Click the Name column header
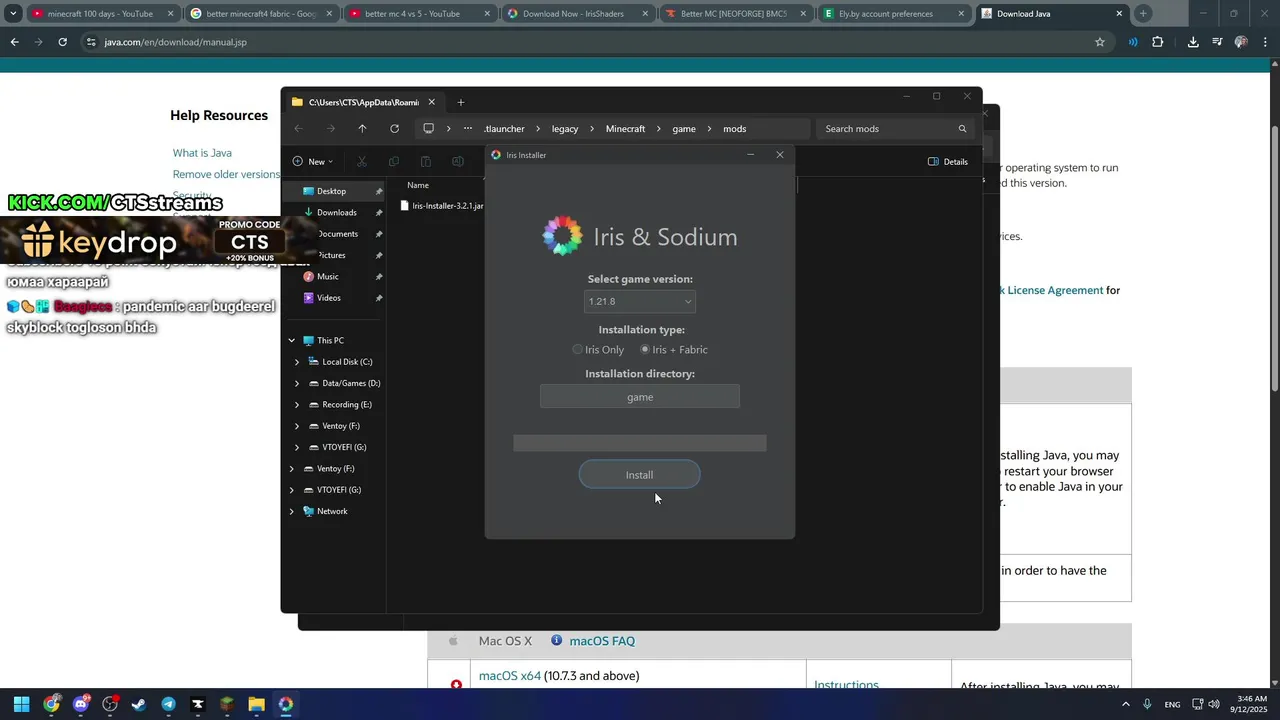The height and width of the screenshot is (720, 1280). tap(418, 185)
